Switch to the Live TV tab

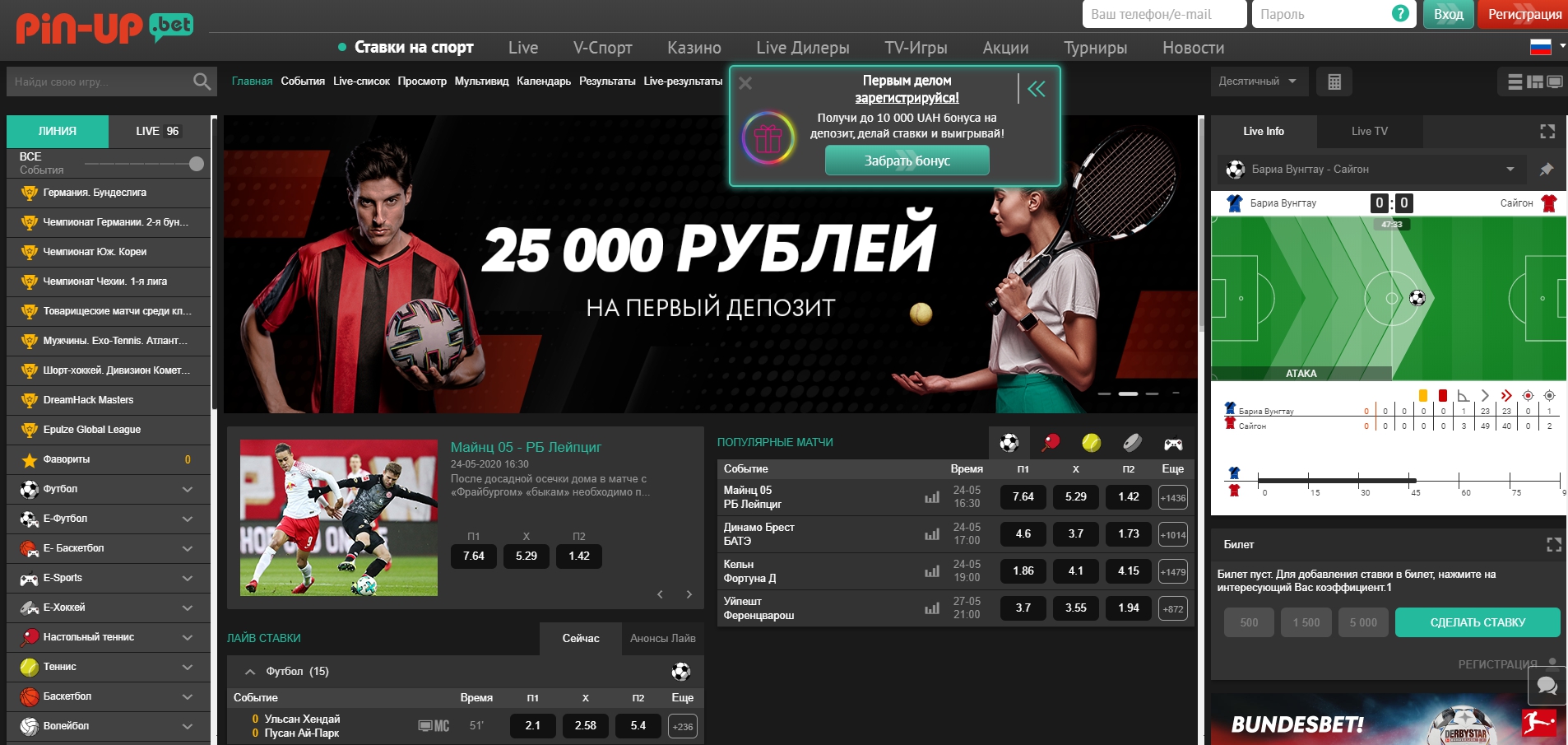[1369, 131]
